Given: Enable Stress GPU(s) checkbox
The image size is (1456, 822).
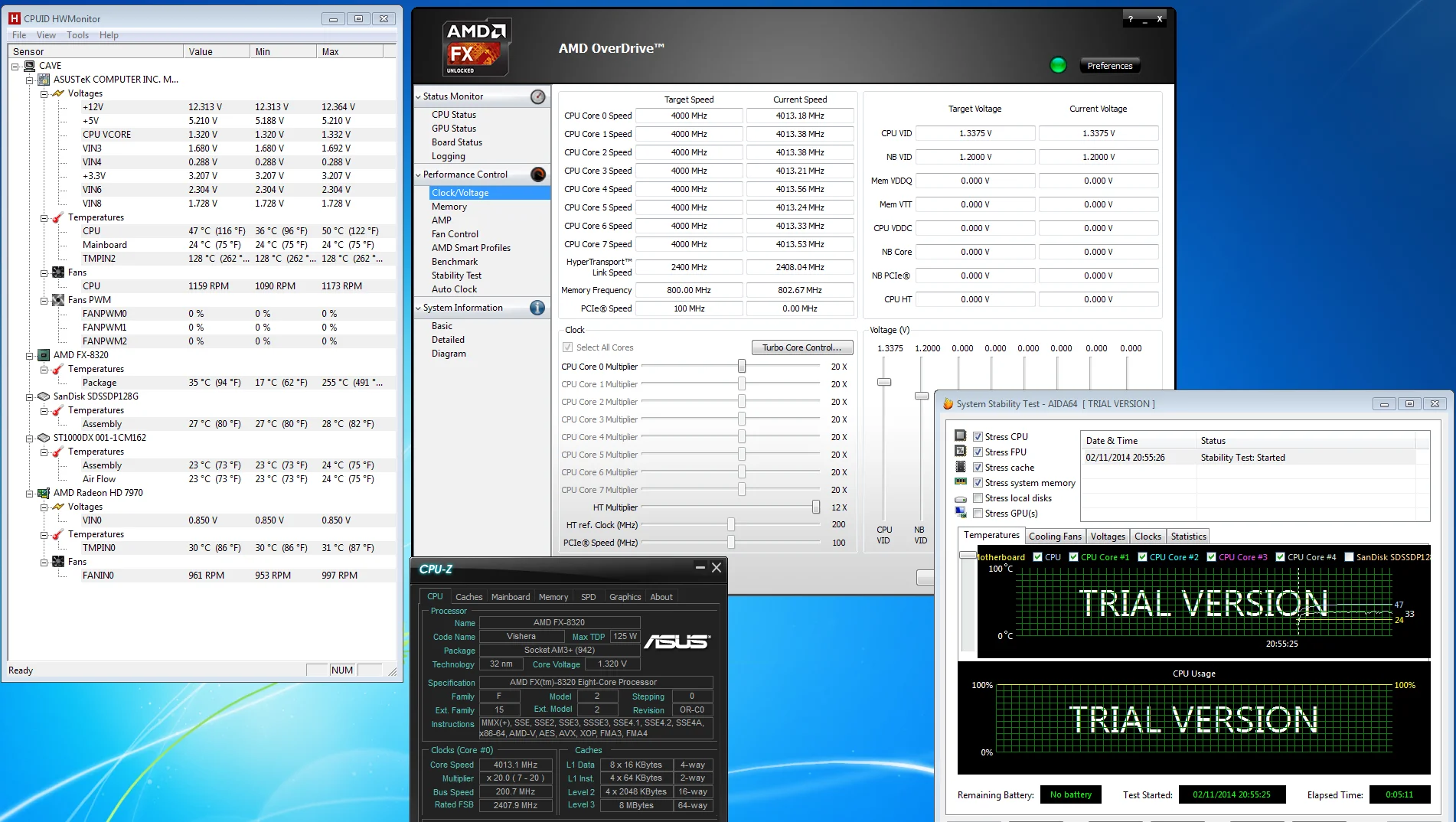Looking at the screenshot, I should (978, 514).
